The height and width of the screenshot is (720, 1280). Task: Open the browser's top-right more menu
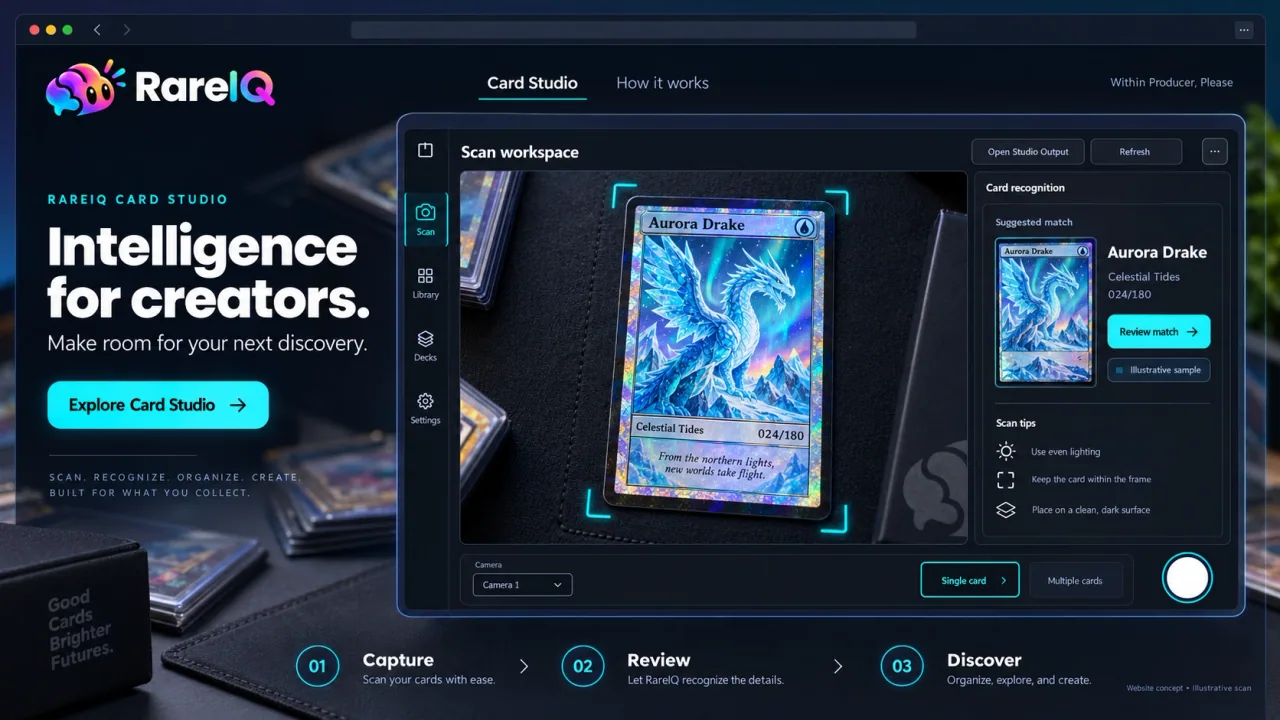point(1244,30)
